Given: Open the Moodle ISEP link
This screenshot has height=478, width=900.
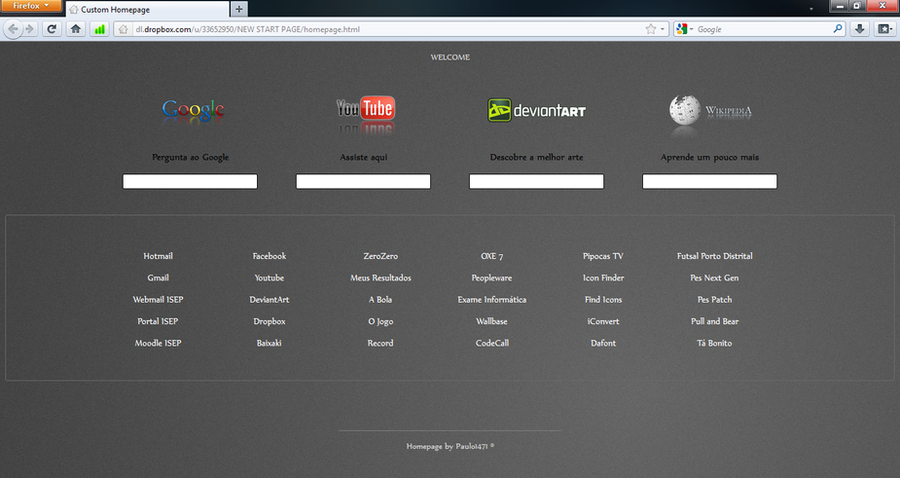Looking at the screenshot, I should click(158, 343).
